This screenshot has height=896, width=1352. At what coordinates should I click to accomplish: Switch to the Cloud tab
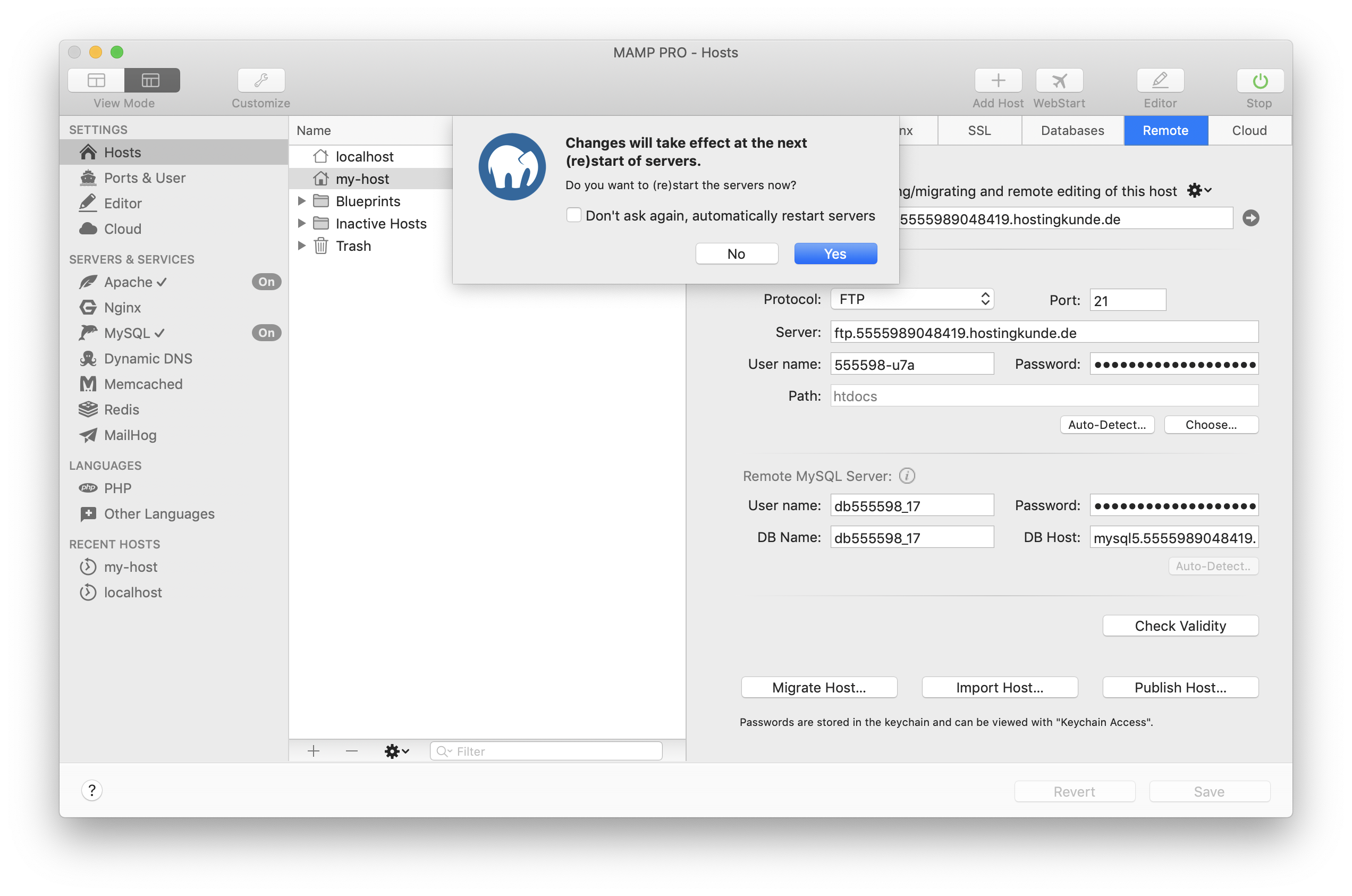(1249, 130)
